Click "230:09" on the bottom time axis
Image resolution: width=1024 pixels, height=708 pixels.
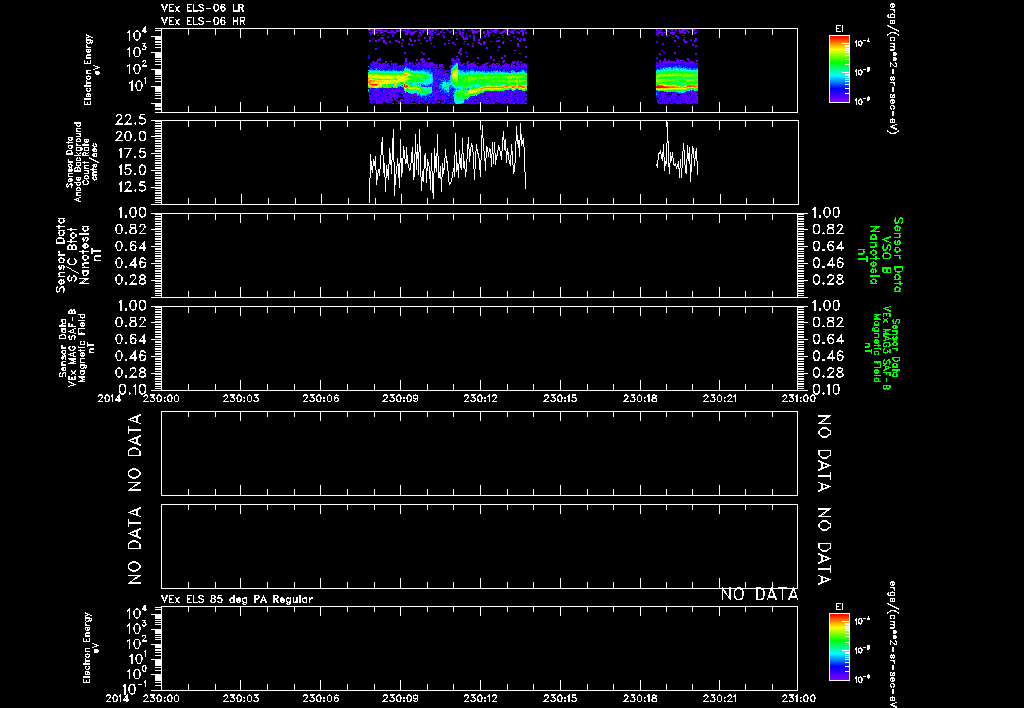pos(400,698)
